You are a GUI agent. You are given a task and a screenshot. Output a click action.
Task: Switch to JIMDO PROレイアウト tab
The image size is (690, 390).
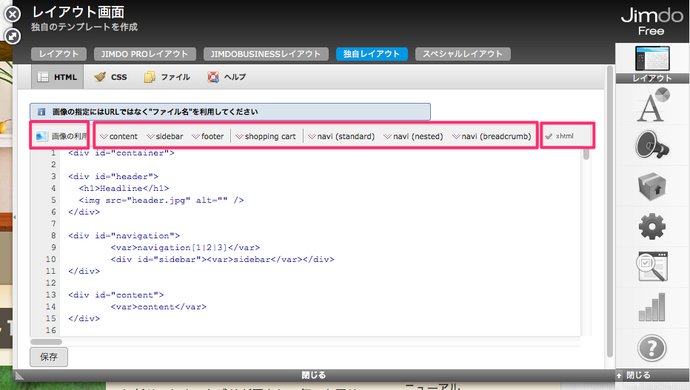point(144,54)
